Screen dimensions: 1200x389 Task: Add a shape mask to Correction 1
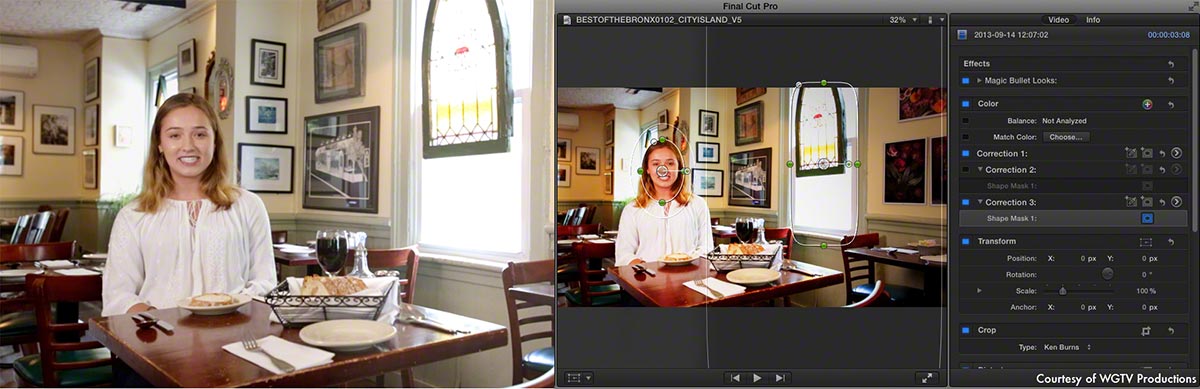pyautogui.click(x=1148, y=153)
